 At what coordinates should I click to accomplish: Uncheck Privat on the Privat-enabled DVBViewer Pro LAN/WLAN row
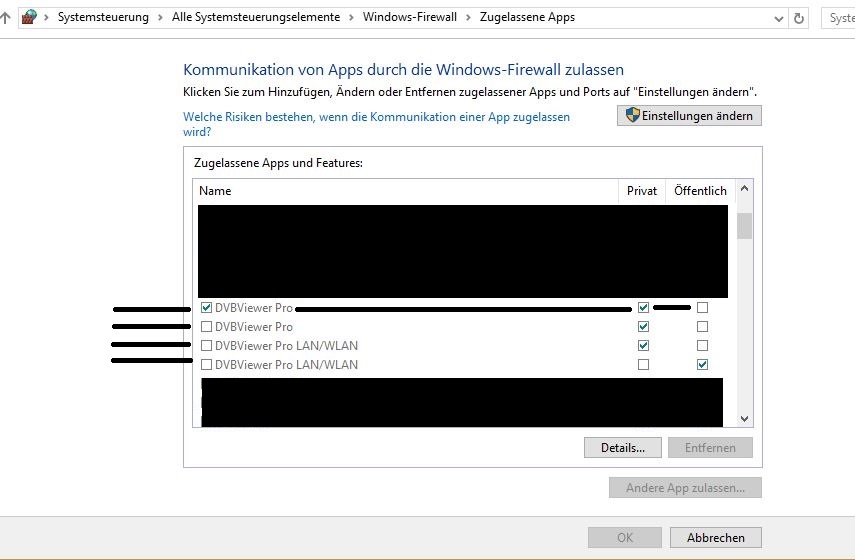click(643, 346)
